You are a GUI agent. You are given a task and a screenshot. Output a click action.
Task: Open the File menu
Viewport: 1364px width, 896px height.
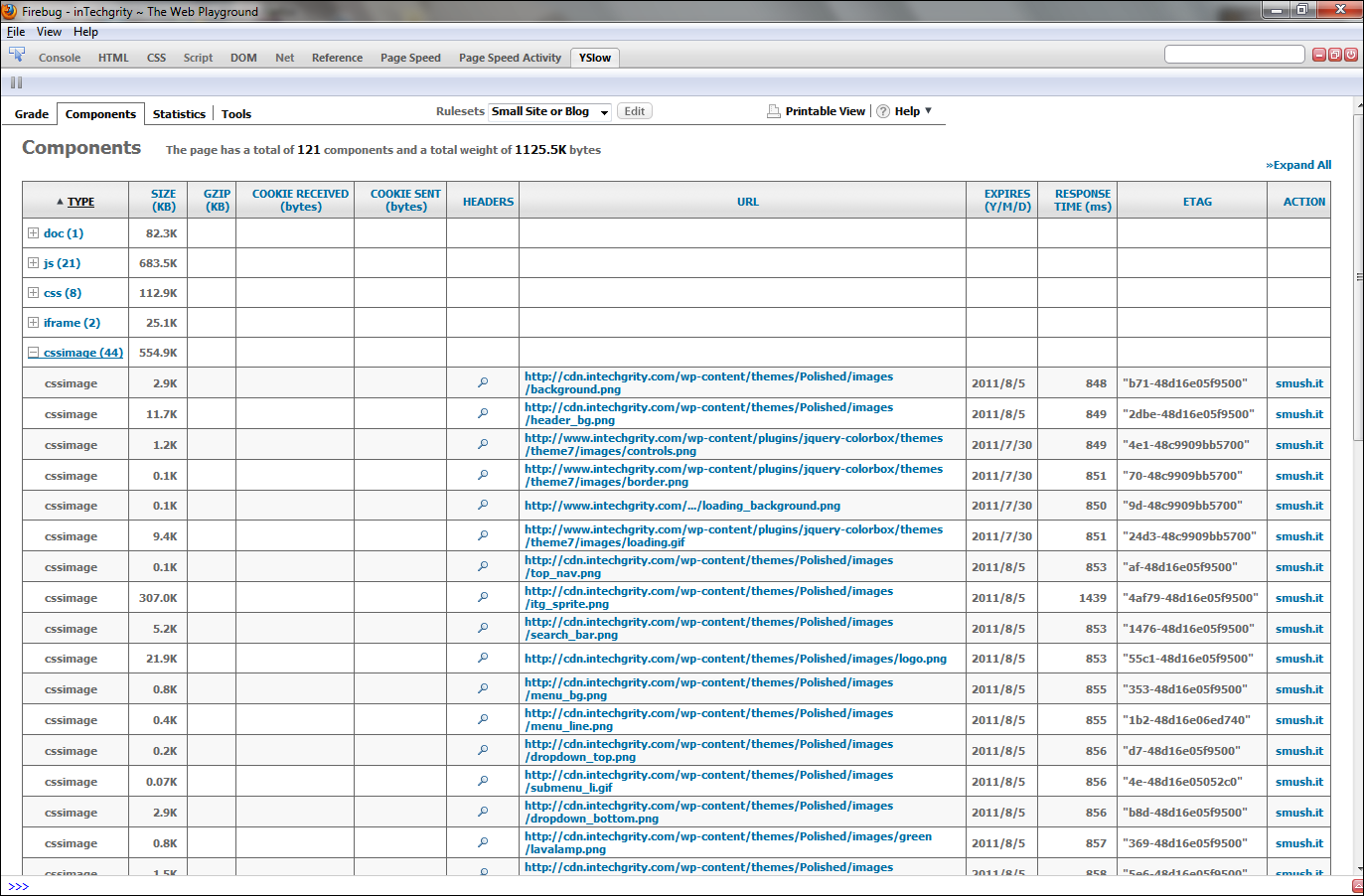(16, 32)
